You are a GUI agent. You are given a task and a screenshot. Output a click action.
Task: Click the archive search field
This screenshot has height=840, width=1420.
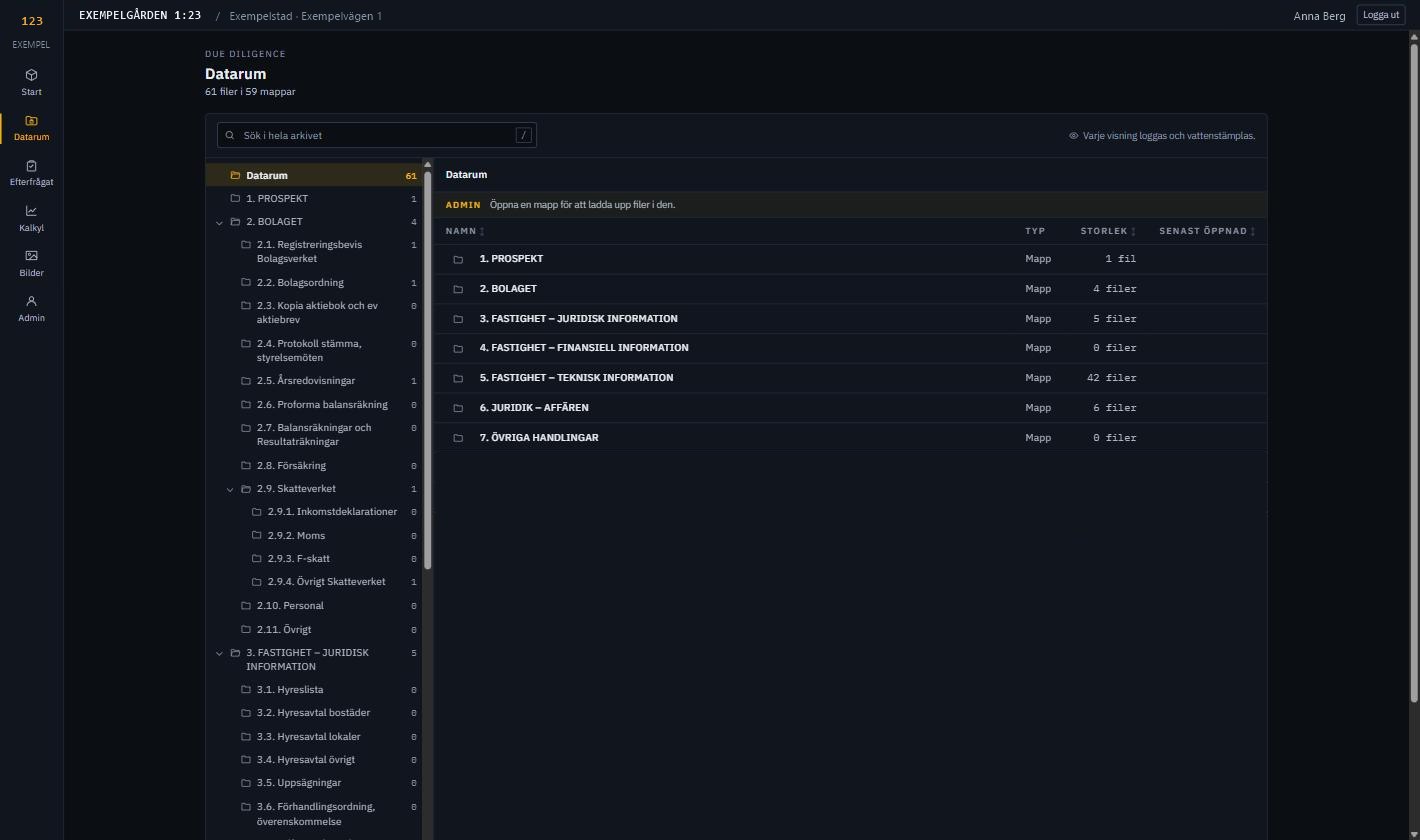point(377,135)
